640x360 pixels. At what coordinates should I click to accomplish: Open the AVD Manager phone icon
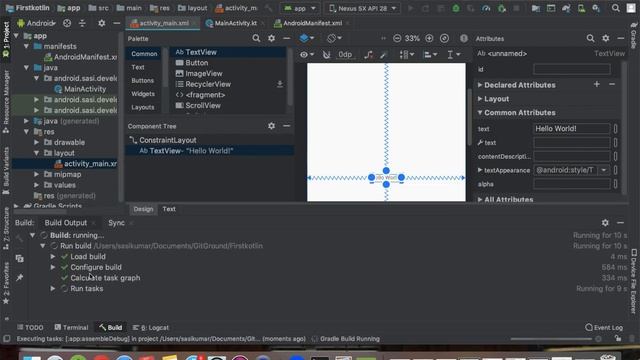pos(581,8)
